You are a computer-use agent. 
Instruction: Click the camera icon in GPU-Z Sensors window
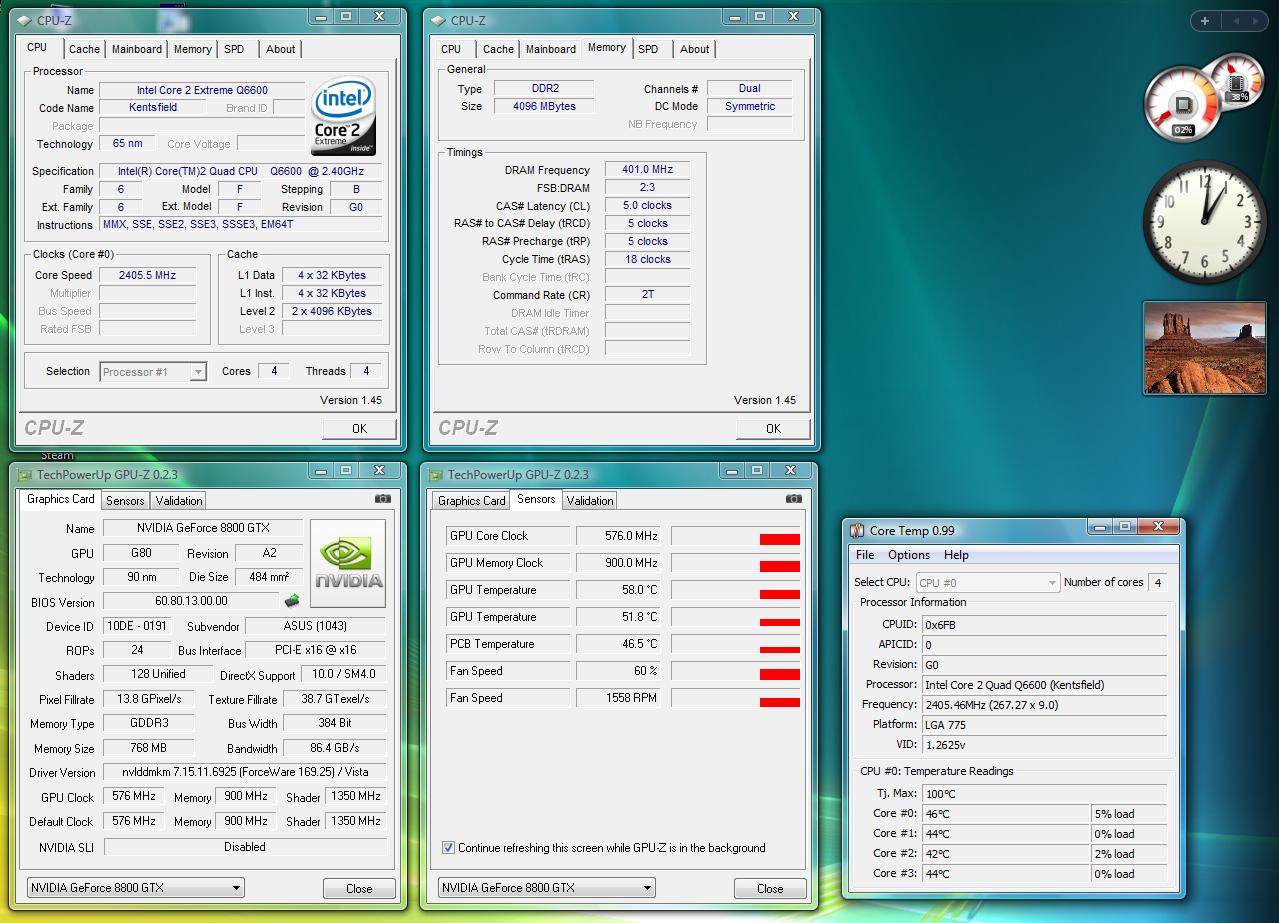coord(794,498)
